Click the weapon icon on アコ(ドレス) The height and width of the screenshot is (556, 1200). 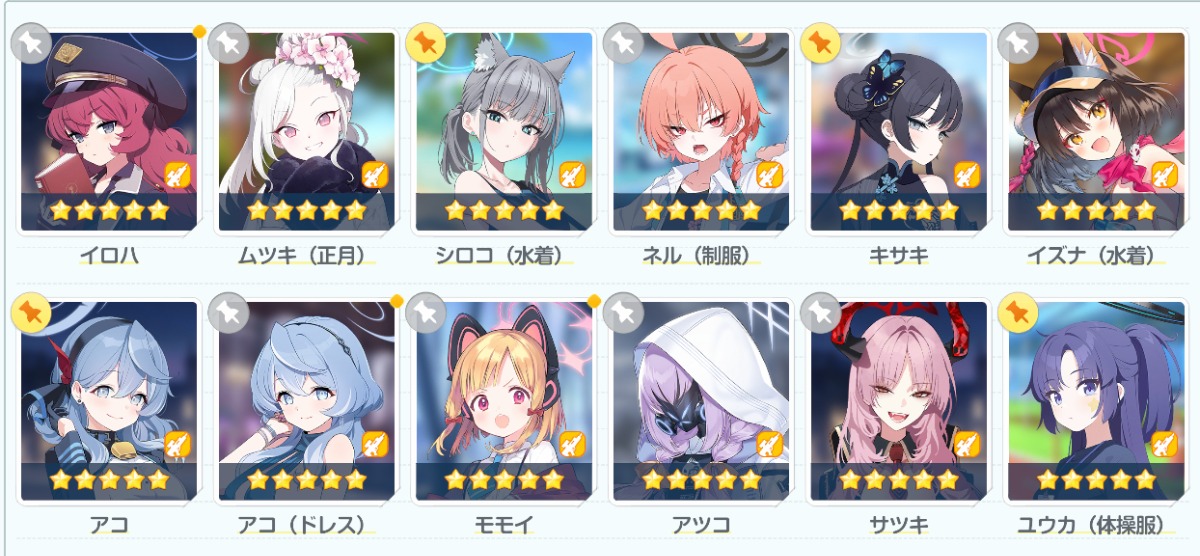pyautogui.click(x=375, y=445)
